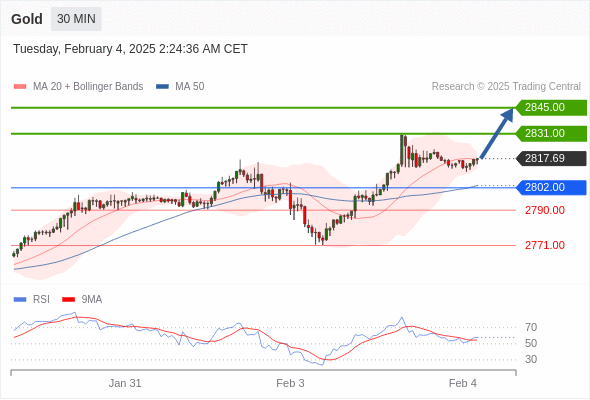Click the RSI 70 level label

pos(531,327)
